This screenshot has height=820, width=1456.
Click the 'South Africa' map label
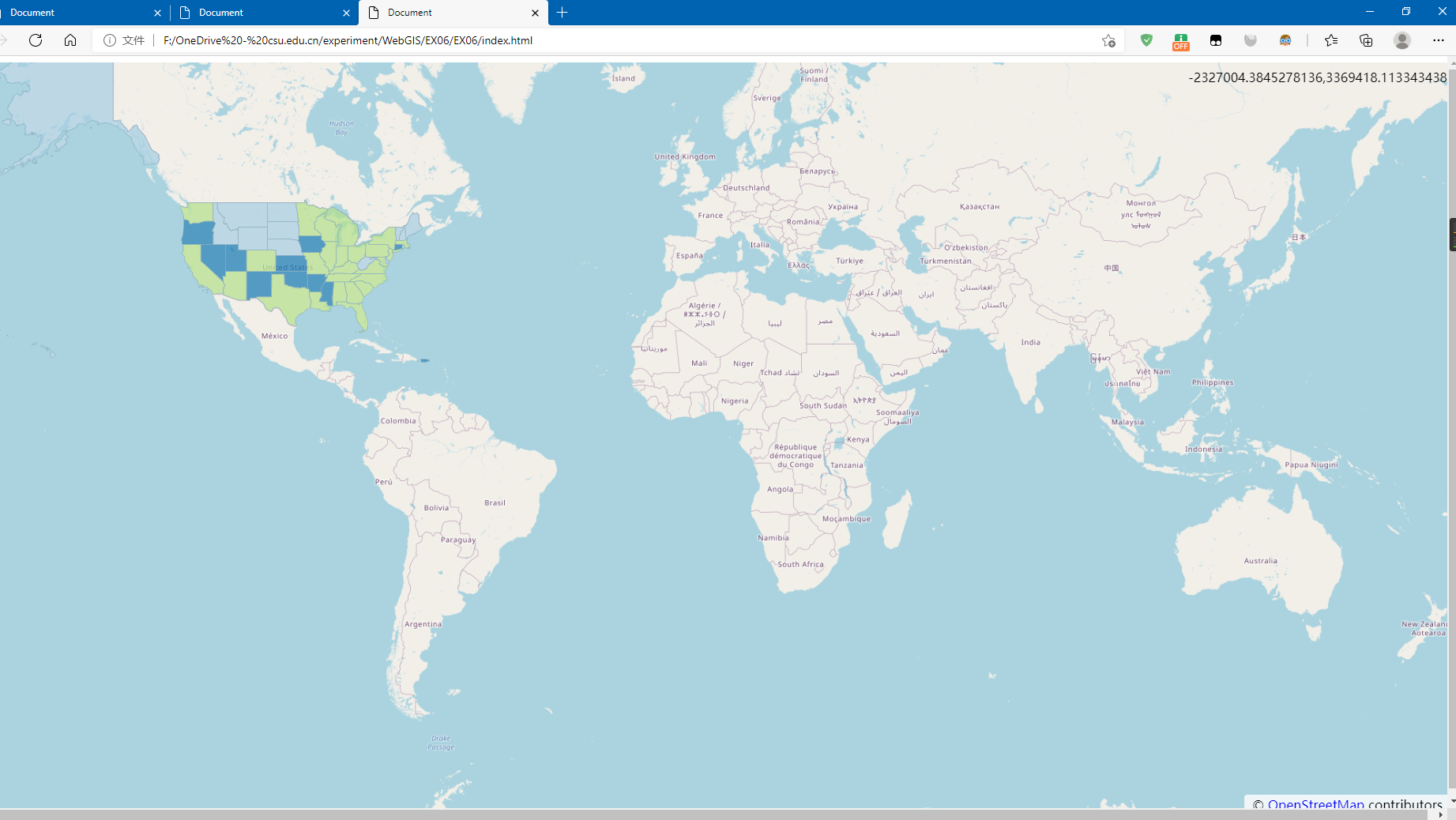tap(800, 564)
